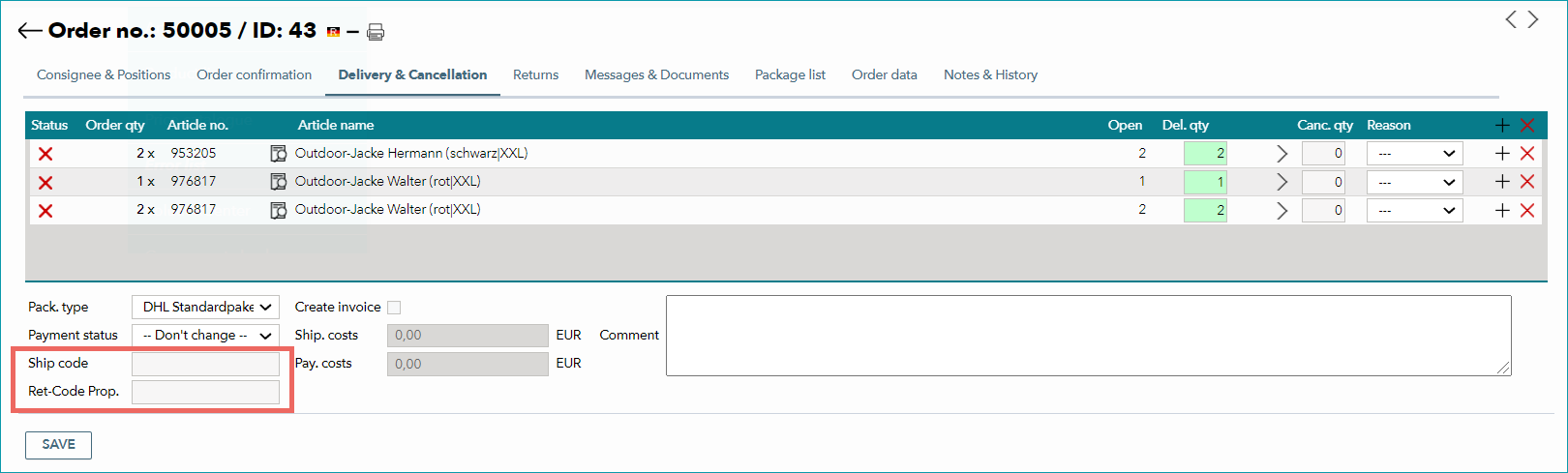This screenshot has width=1568, height=473.
Task: Click the Del. qty column header
Action: pos(1186,125)
